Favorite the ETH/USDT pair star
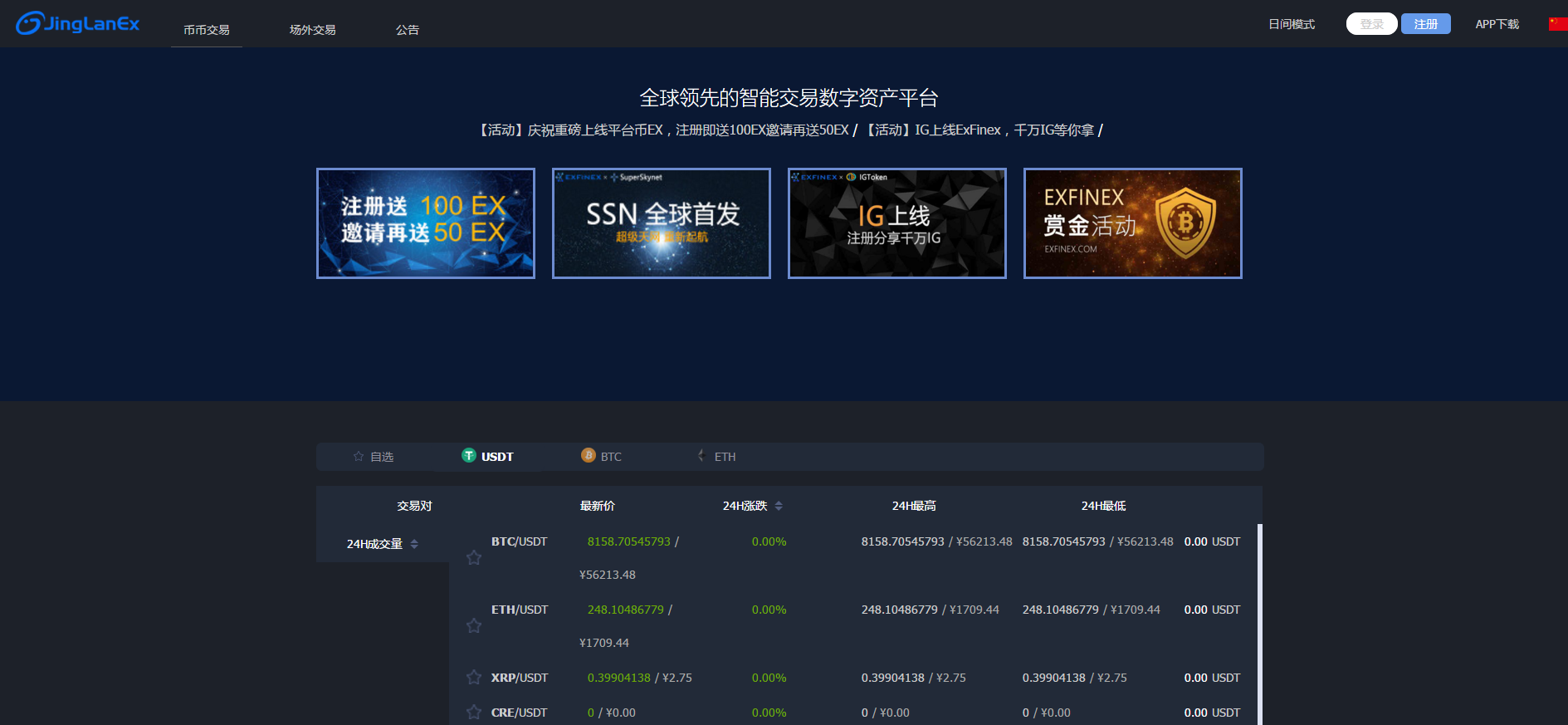1568x725 pixels. pyautogui.click(x=474, y=626)
